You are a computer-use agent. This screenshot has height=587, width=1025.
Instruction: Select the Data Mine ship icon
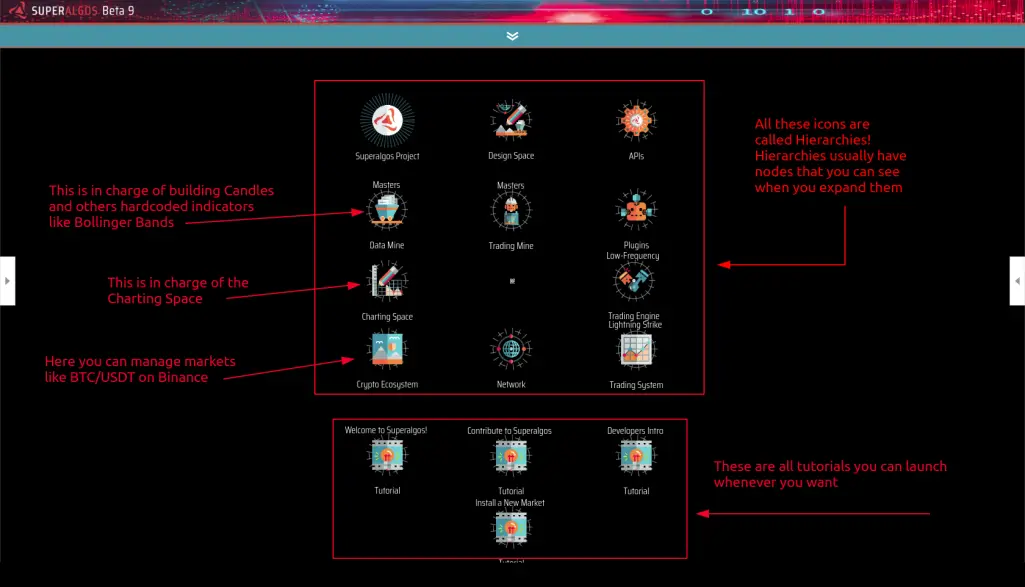386,210
